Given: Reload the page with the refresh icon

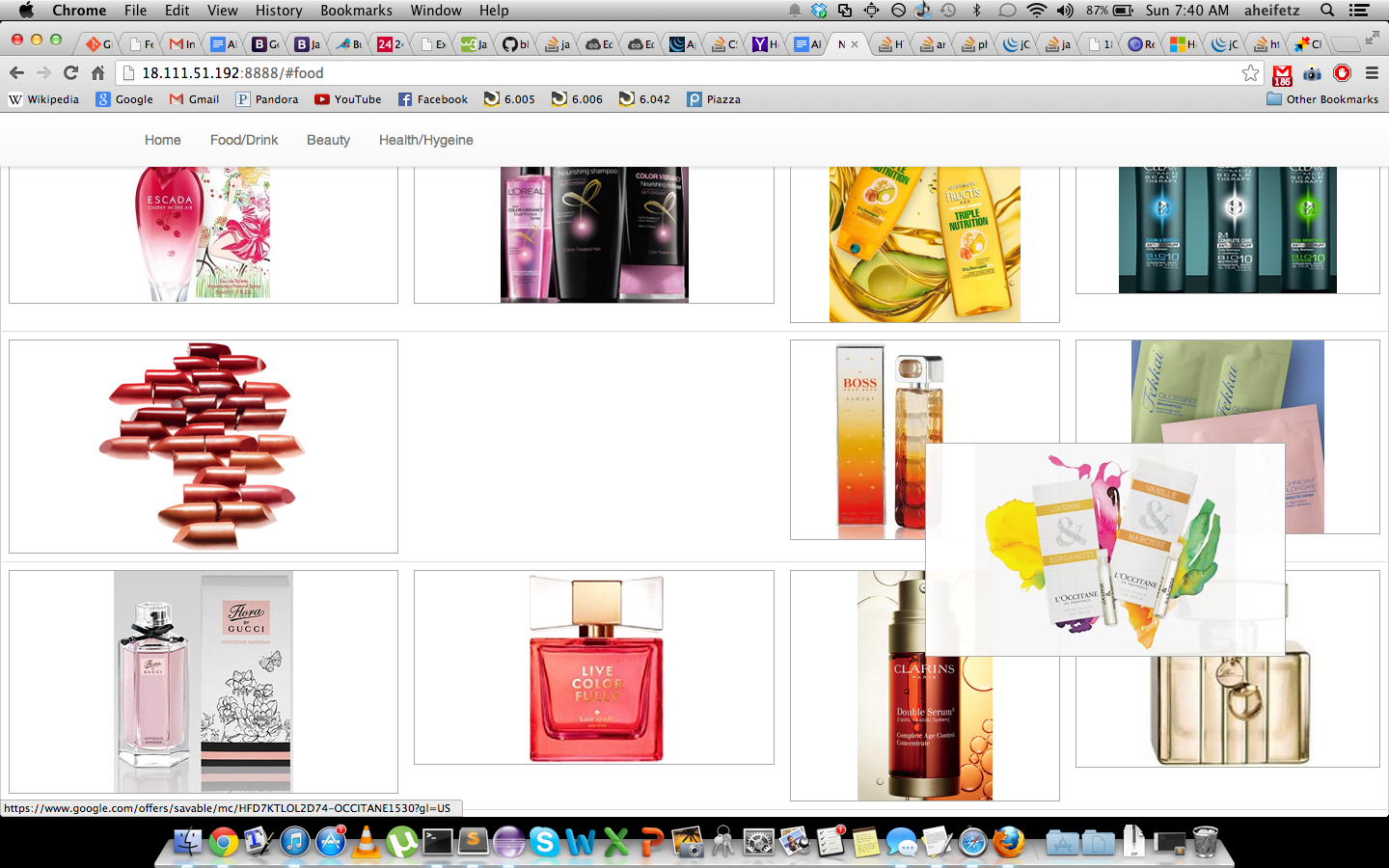Looking at the screenshot, I should click(70, 72).
